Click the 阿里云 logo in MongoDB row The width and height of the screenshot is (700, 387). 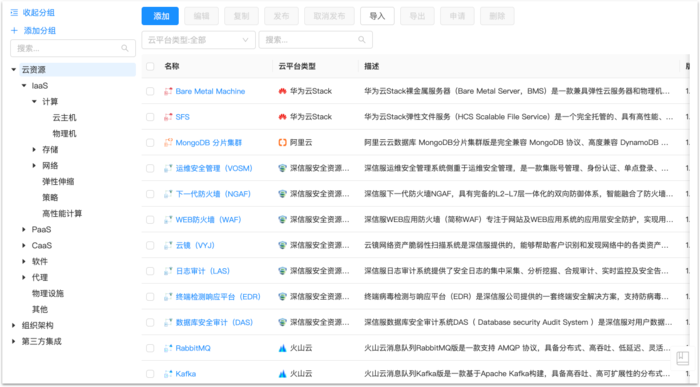pyautogui.click(x=282, y=142)
